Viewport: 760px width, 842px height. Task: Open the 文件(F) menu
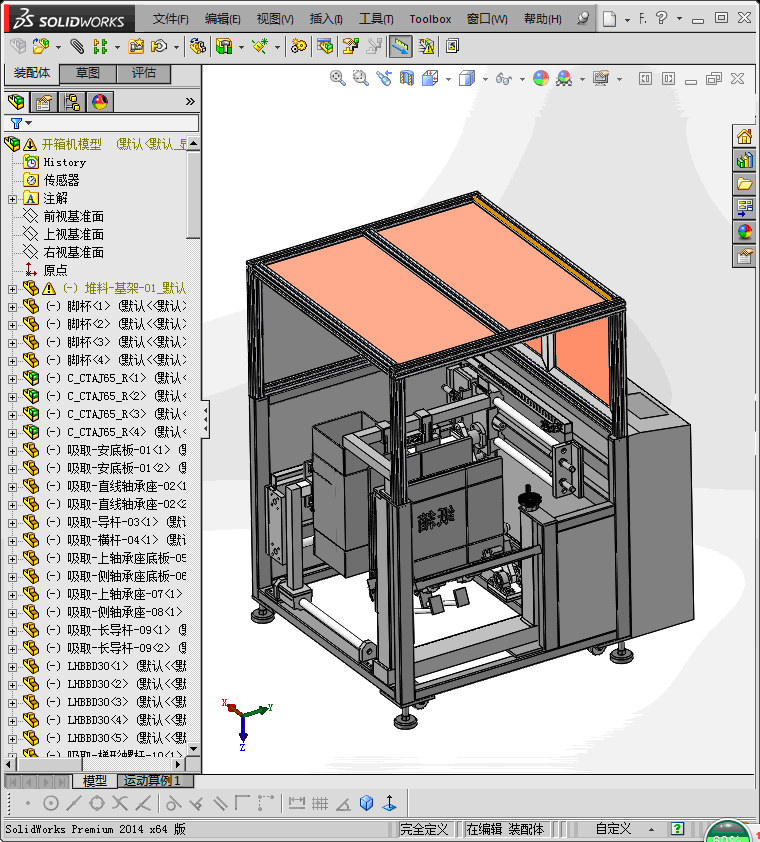tap(170, 19)
